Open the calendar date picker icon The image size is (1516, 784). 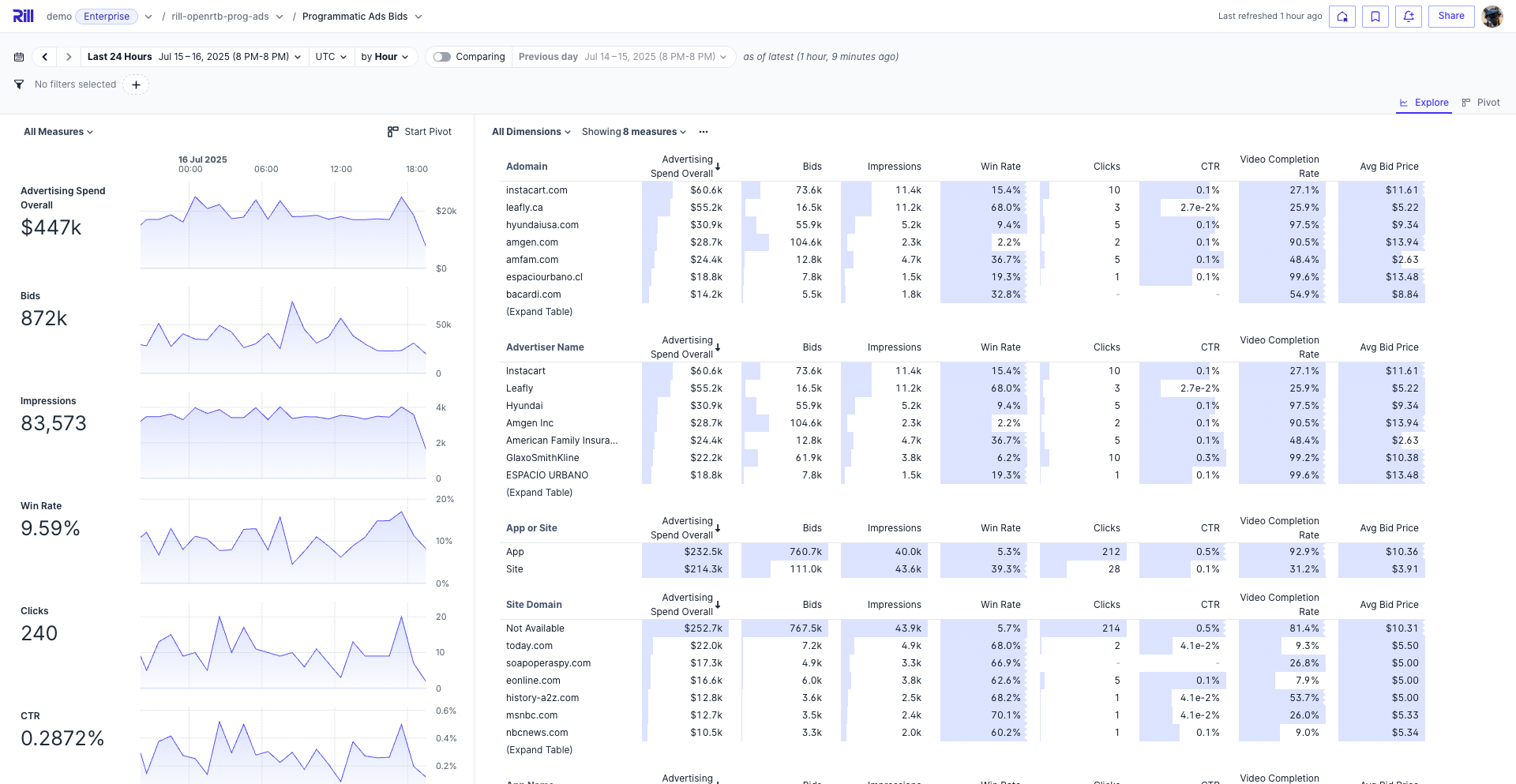coord(19,56)
